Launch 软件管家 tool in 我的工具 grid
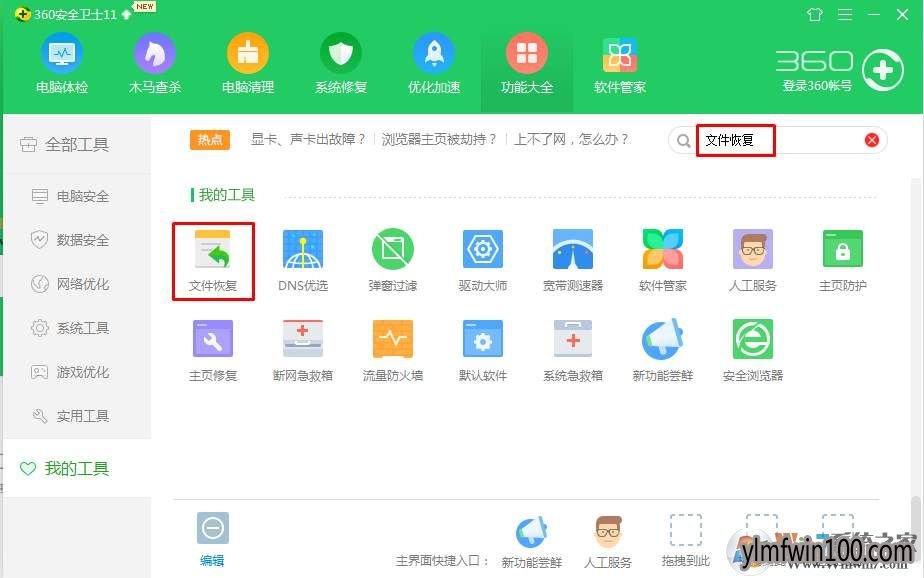 [663, 261]
